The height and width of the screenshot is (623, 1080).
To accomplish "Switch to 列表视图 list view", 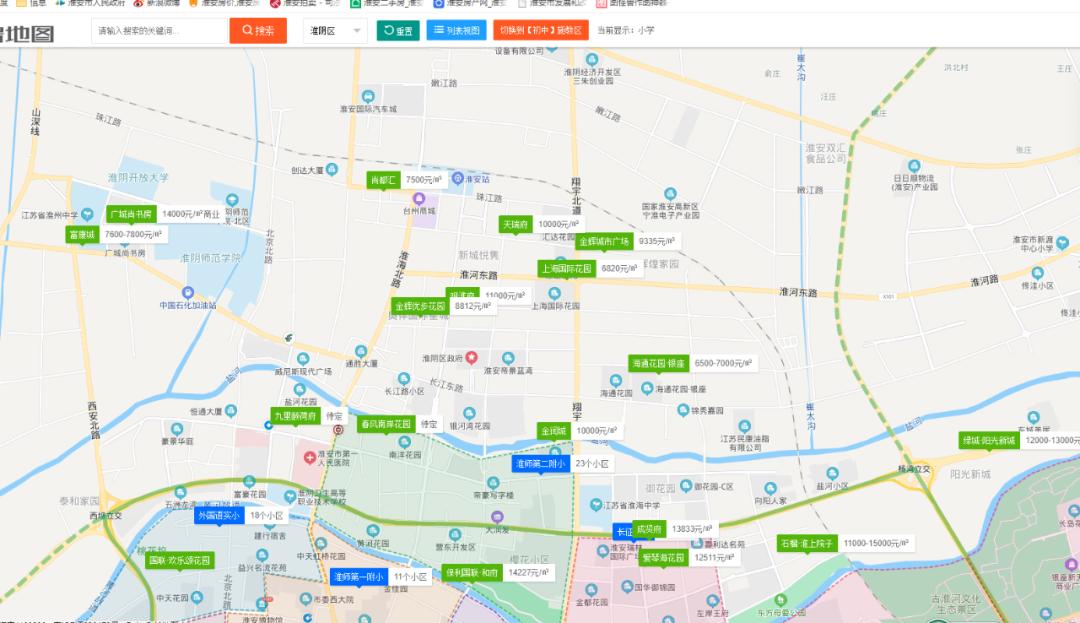I will (457, 30).
